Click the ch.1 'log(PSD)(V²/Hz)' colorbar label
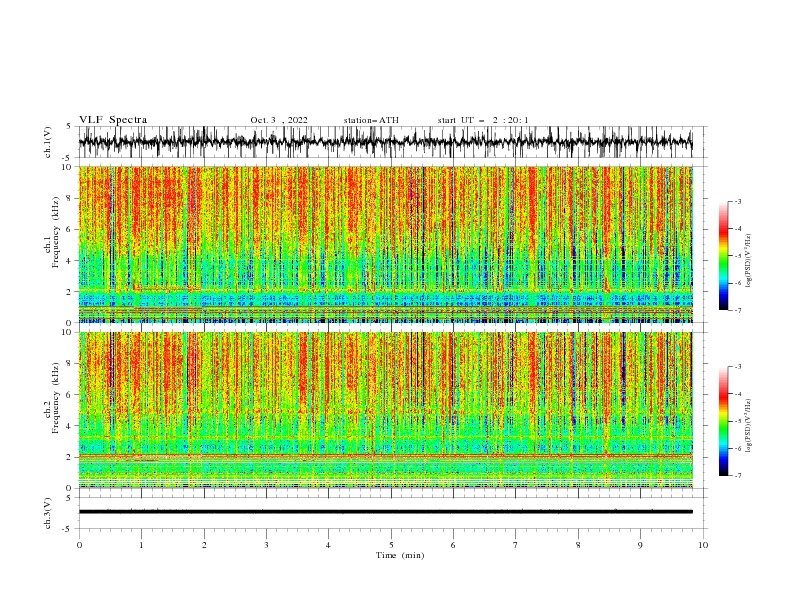This screenshot has height=612, width=792. [x=748, y=261]
